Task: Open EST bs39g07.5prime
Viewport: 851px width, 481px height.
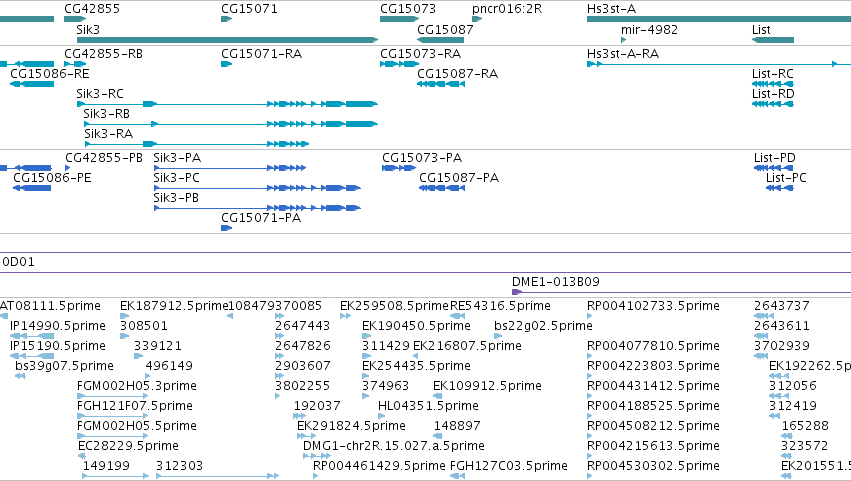Action: 65,366
